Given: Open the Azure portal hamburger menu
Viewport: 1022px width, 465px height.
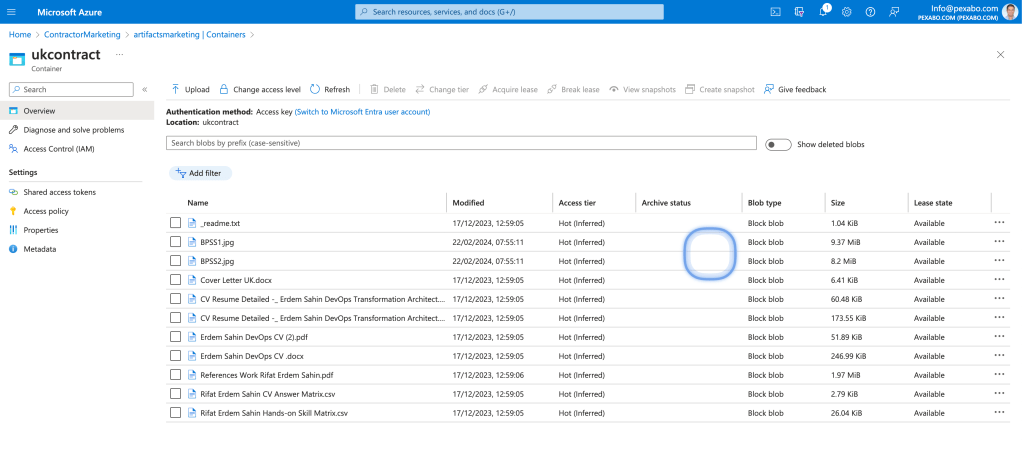Looking at the screenshot, I should tap(11, 12).
